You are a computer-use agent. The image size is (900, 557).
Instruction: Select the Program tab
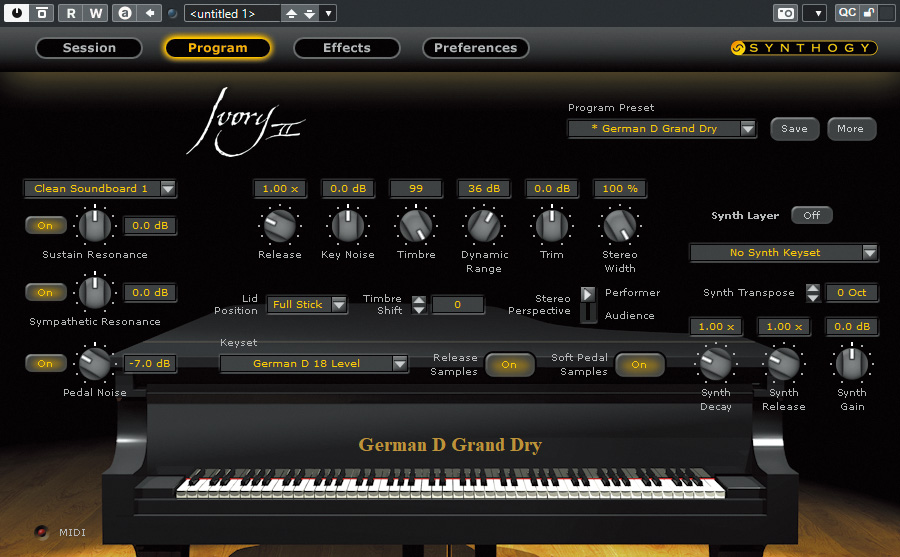tap(218, 48)
